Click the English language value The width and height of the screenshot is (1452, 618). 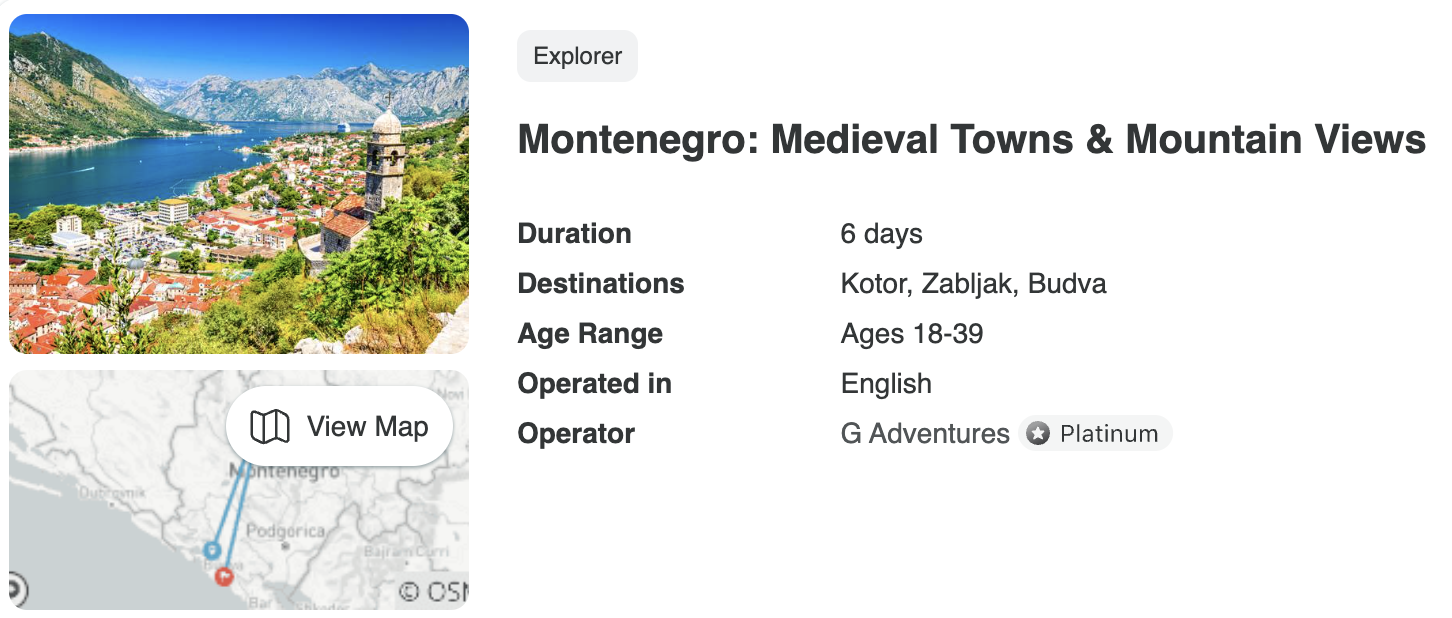pos(886,384)
